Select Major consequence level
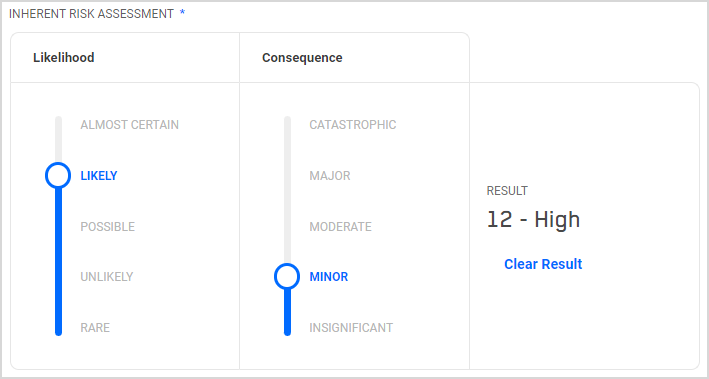Screen dimensions: 709x379 tap(330, 176)
